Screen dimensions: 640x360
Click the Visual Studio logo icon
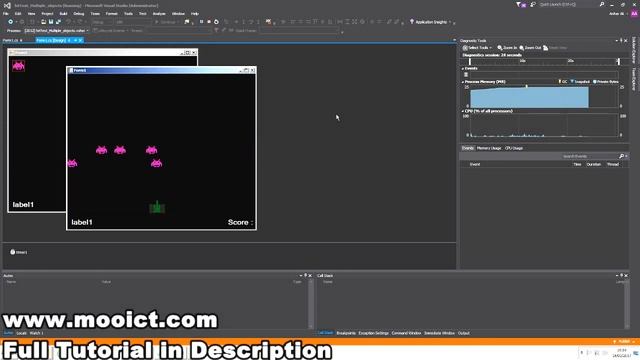click(x=7, y=5)
